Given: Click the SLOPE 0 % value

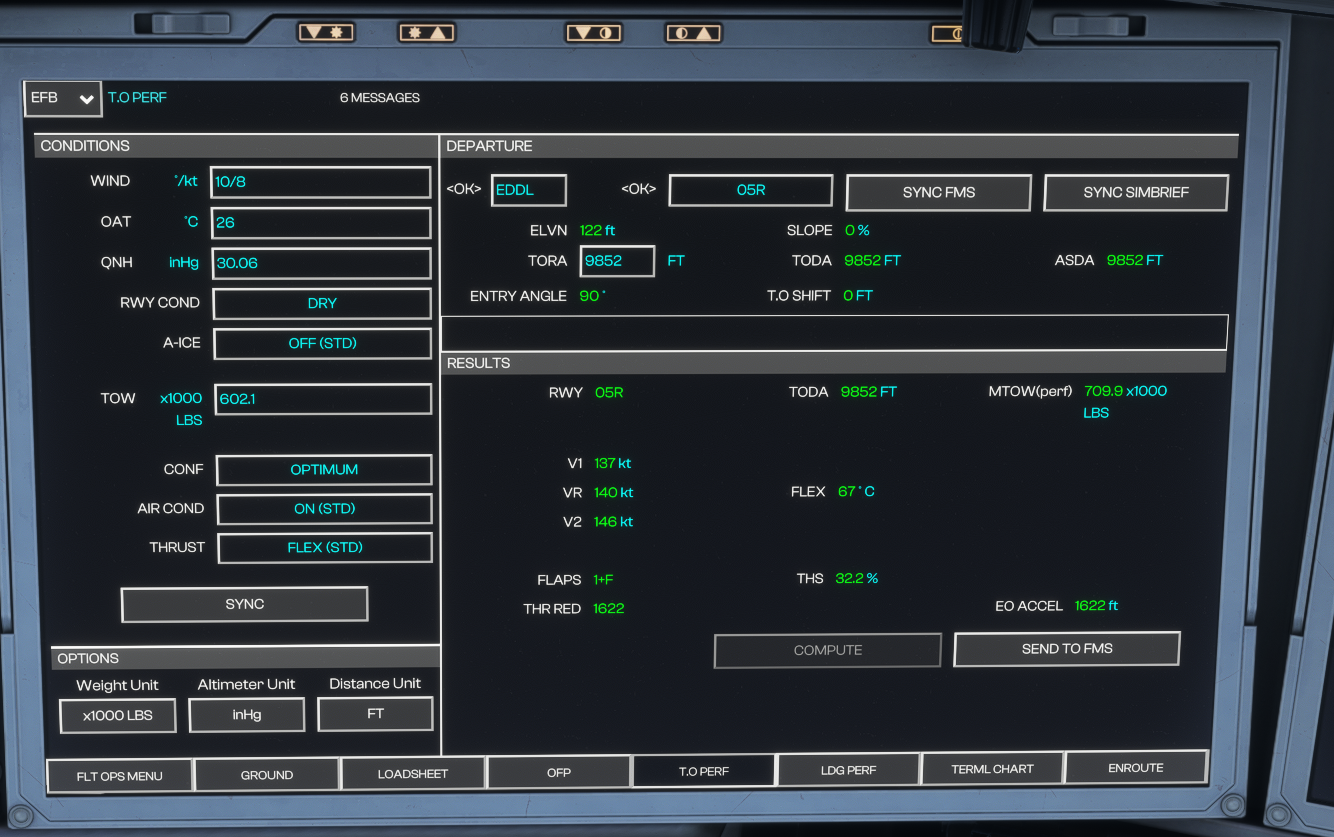Looking at the screenshot, I should (x=857, y=231).
